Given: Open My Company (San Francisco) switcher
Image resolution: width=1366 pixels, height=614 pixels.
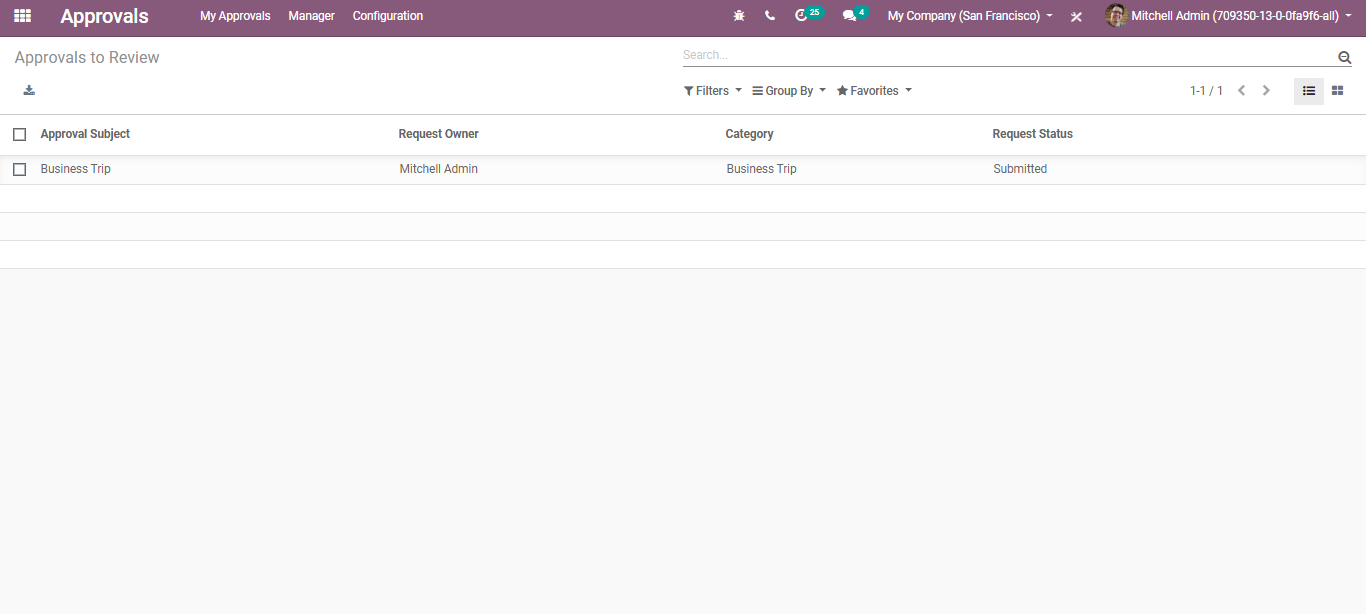Looking at the screenshot, I should tap(970, 16).
